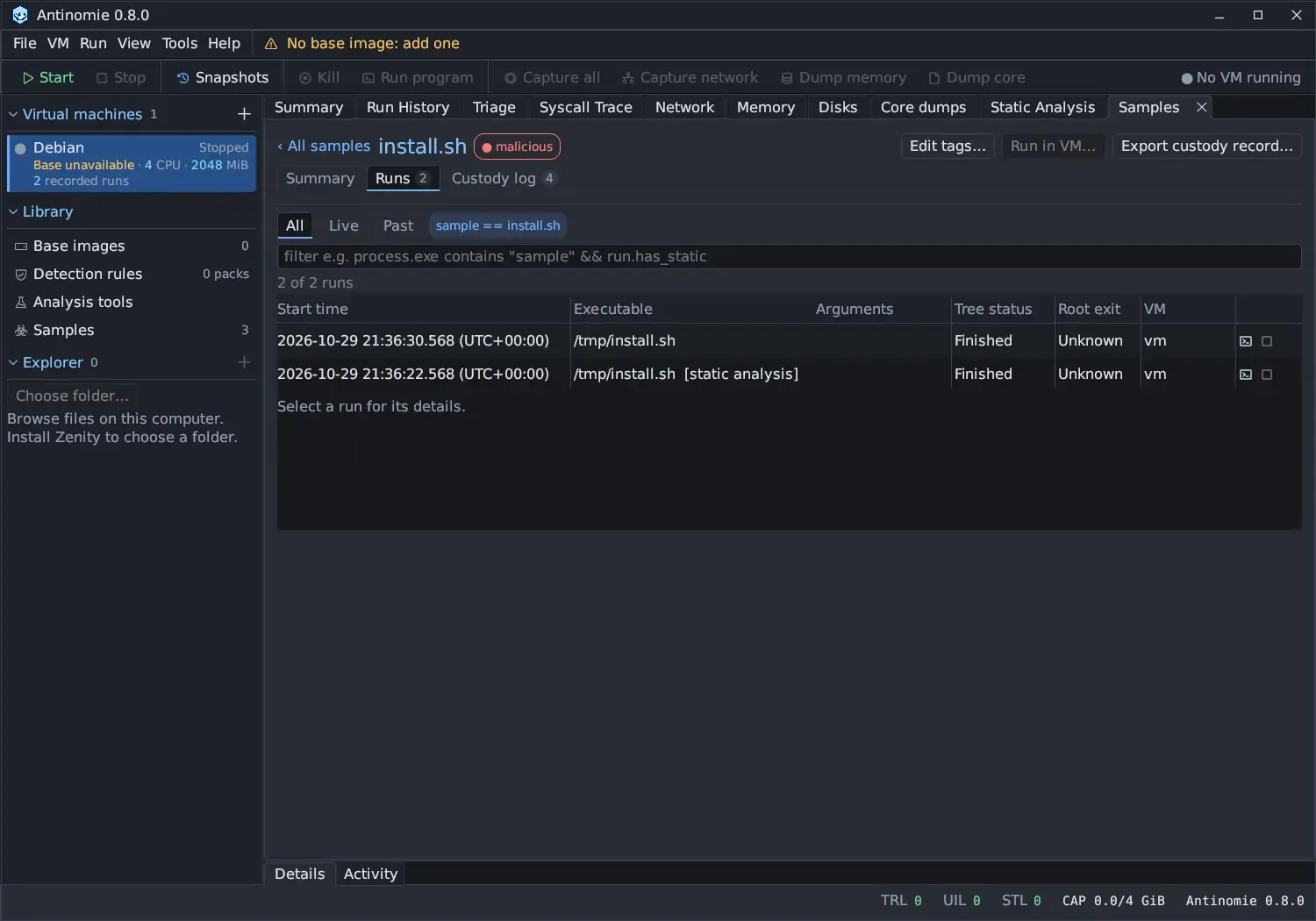Open the File menu

(x=25, y=43)
